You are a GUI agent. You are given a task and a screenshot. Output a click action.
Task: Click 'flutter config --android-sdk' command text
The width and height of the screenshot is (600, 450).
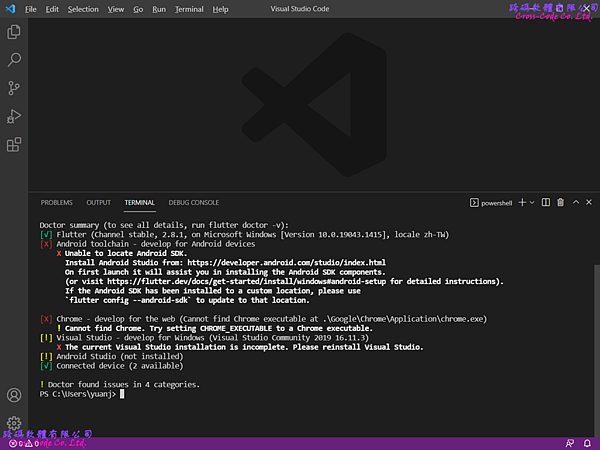click(128, 300)
